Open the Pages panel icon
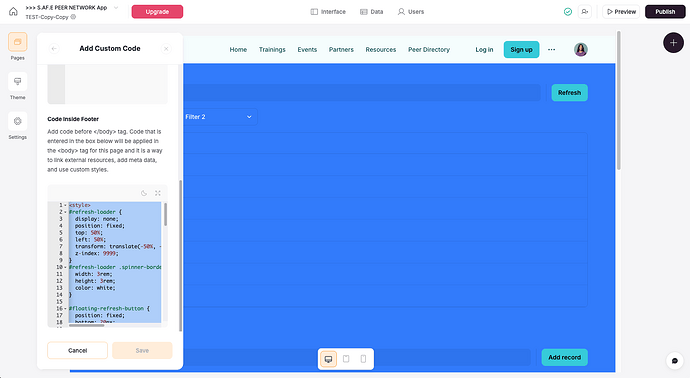Viewport: 690px width, 378px height. point(18,42)
